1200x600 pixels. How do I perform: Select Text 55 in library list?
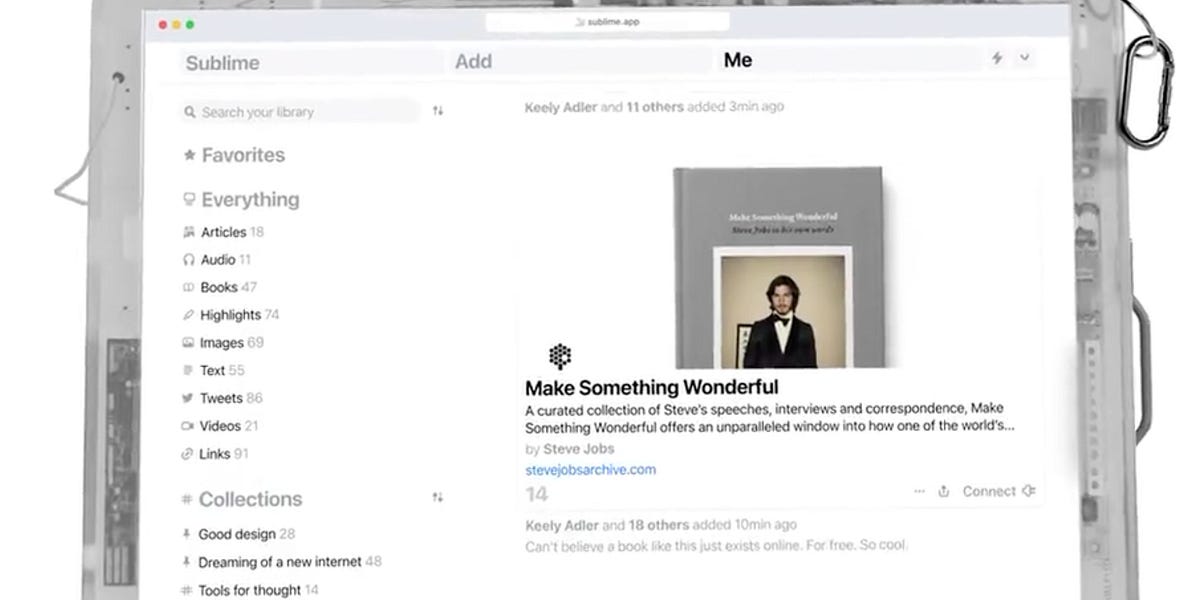[x=222, y=370]
